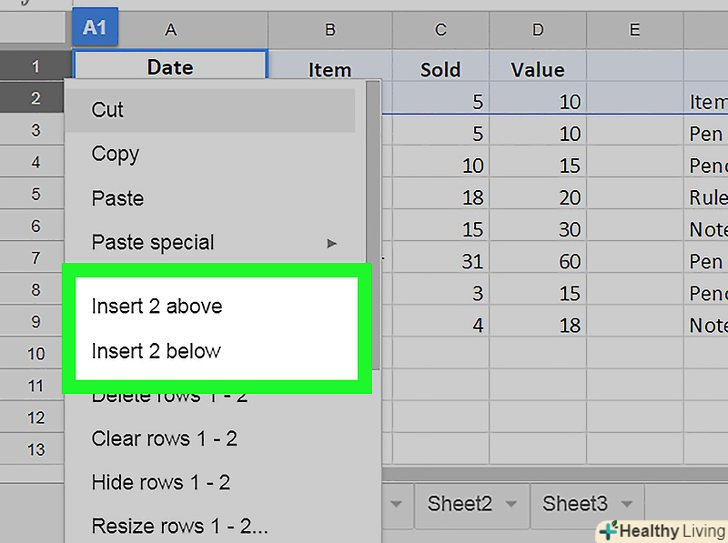Click the A1 cell reference badge
The image size is (728, 543).
[94, 28]
